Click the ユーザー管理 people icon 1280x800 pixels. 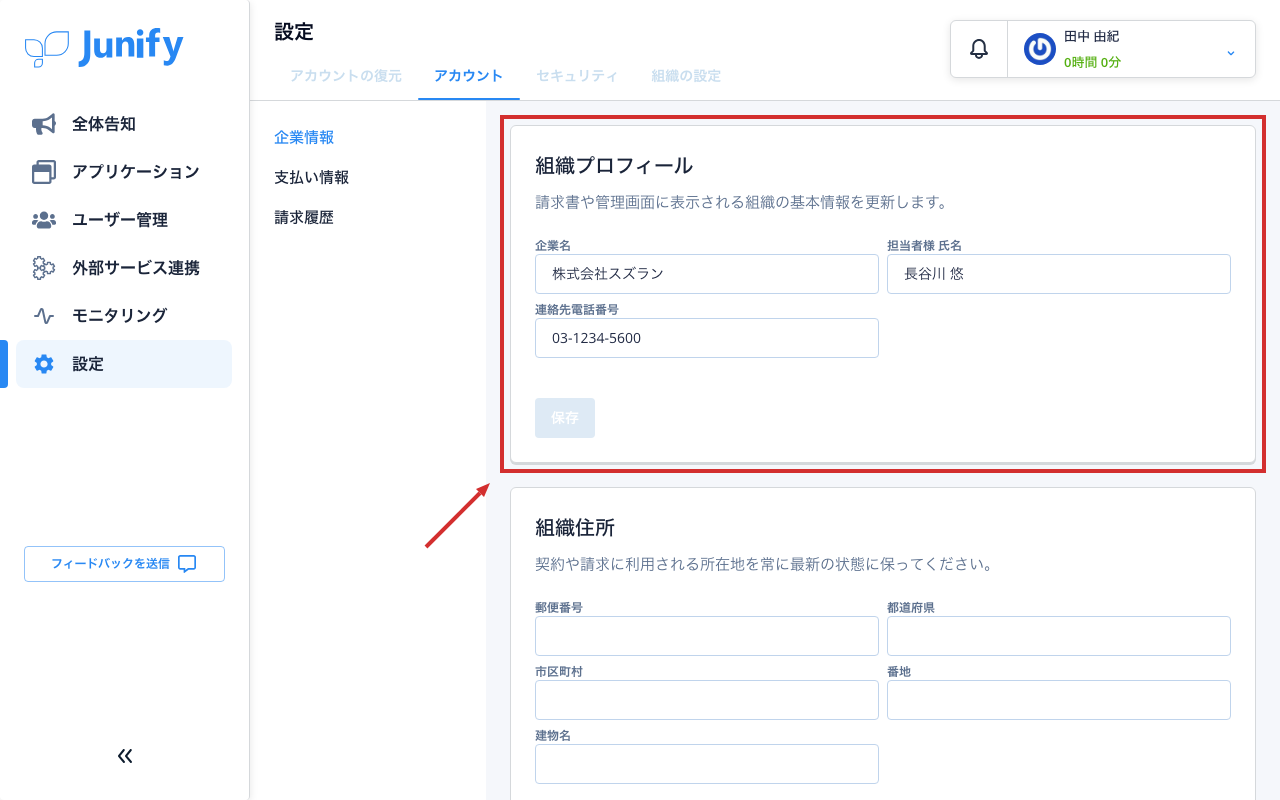(x=44, y=220)
